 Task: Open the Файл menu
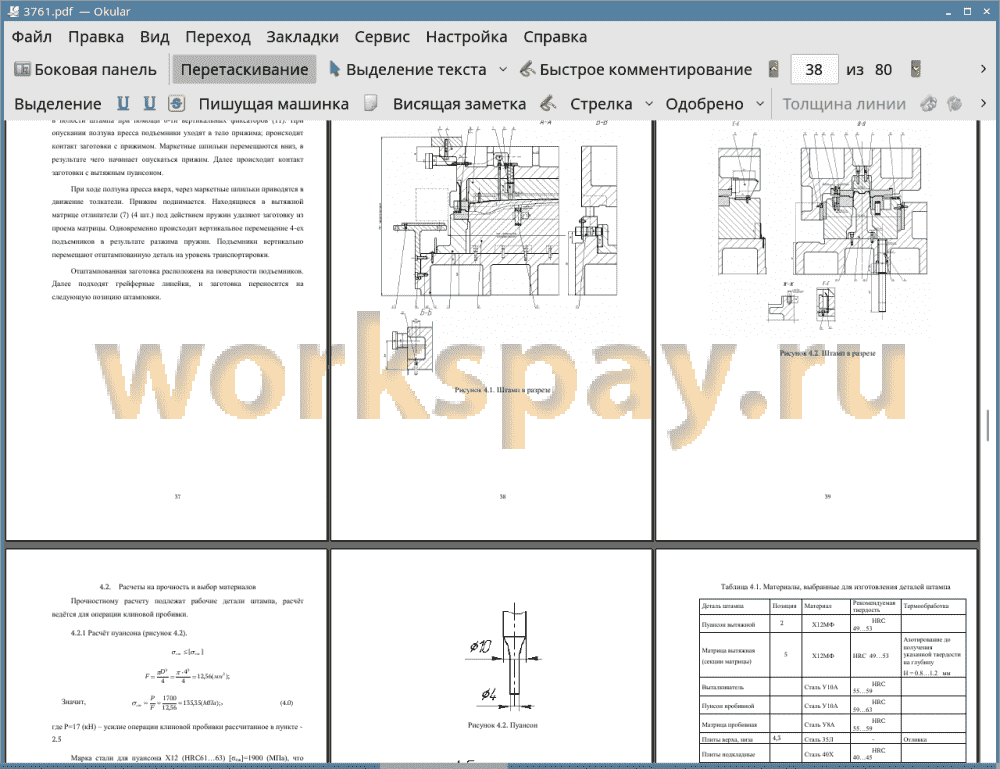[x=32, y=37]
